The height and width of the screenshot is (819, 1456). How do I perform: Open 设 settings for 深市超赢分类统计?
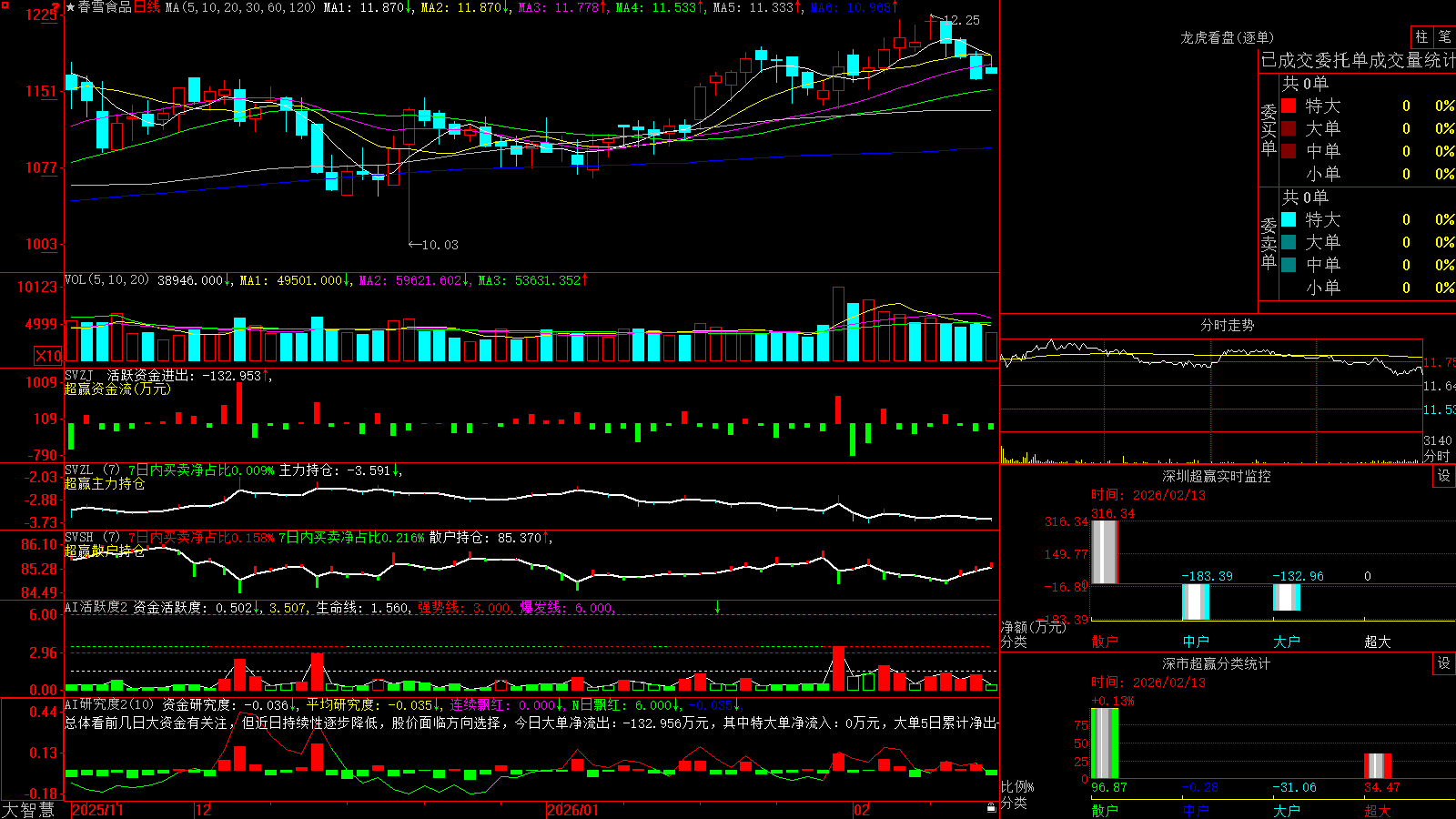click(1444, 663)
